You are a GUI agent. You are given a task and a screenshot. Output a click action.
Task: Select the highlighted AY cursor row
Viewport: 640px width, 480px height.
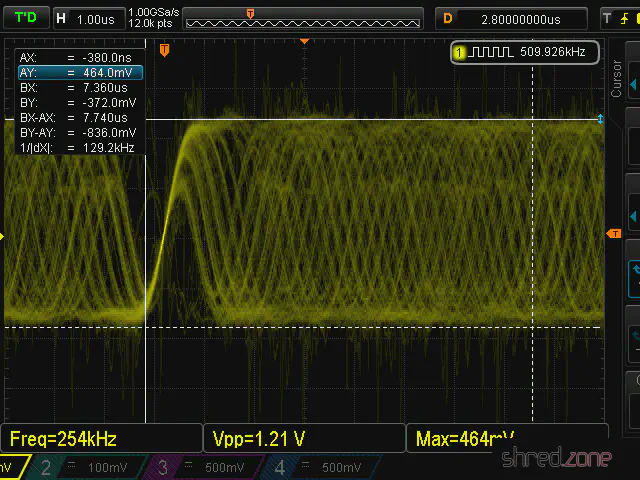coord(78,72)
